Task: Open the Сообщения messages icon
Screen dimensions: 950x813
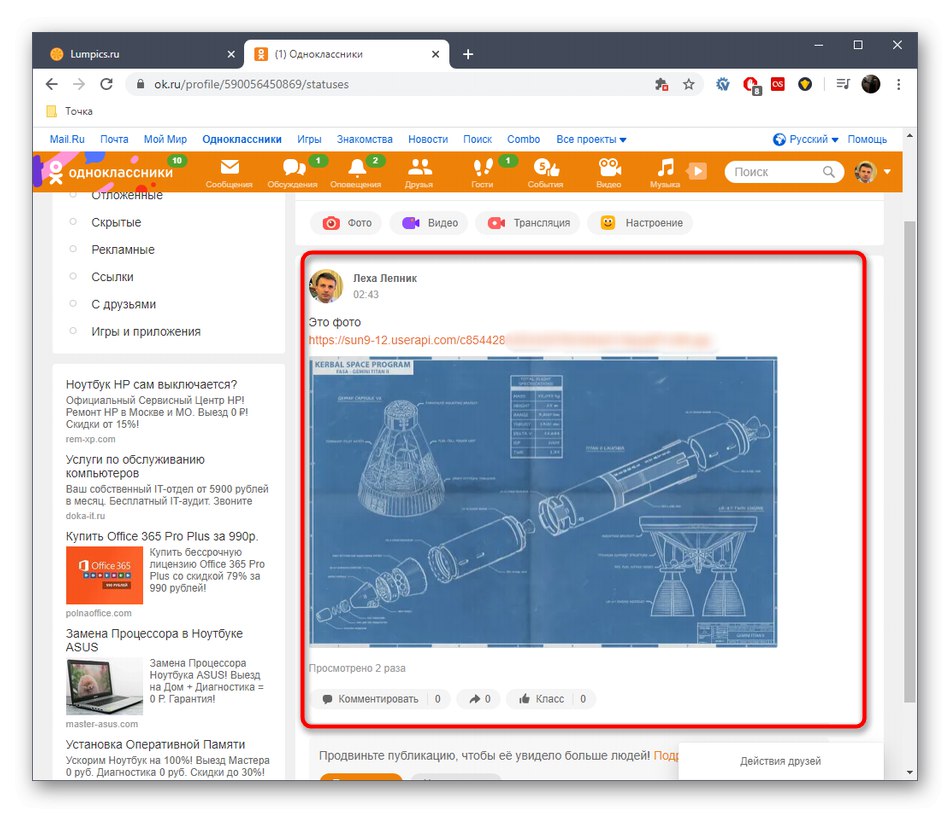Action: pos(229,172)
